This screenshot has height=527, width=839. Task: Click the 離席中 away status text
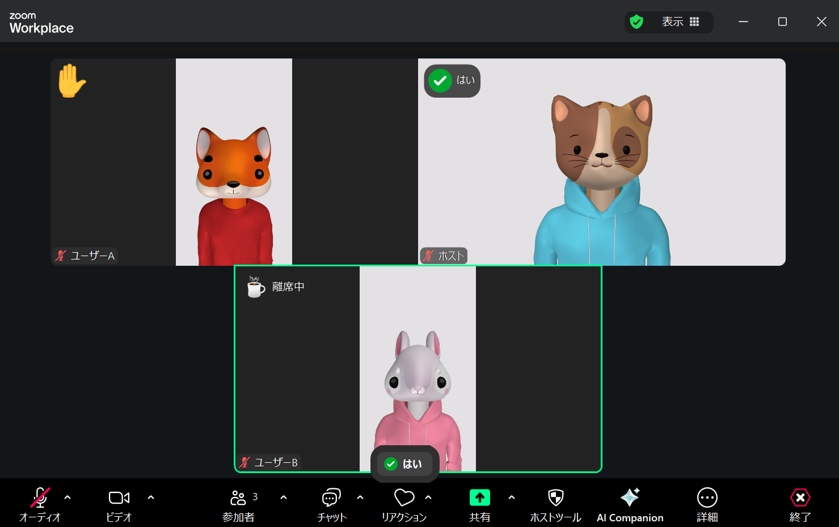(288, 287)
